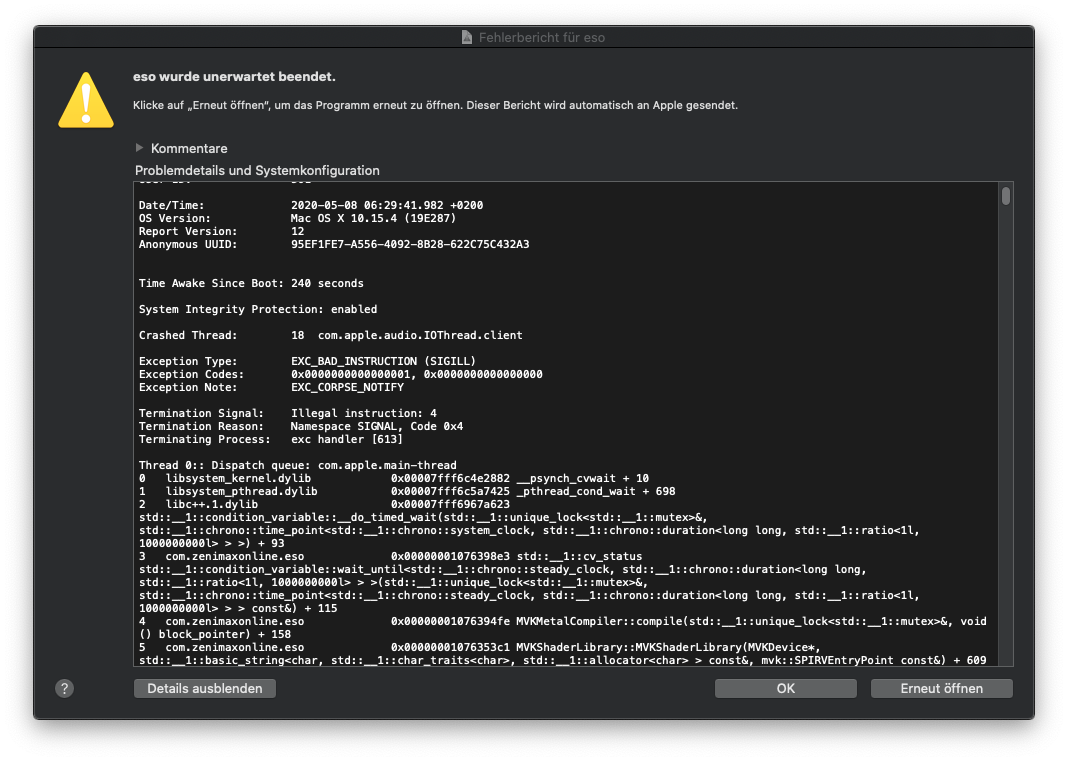Viewport: 1068px width, 761px height.
Task: Reopen the app via Erneut öffnen
Action: pos(941,688)
